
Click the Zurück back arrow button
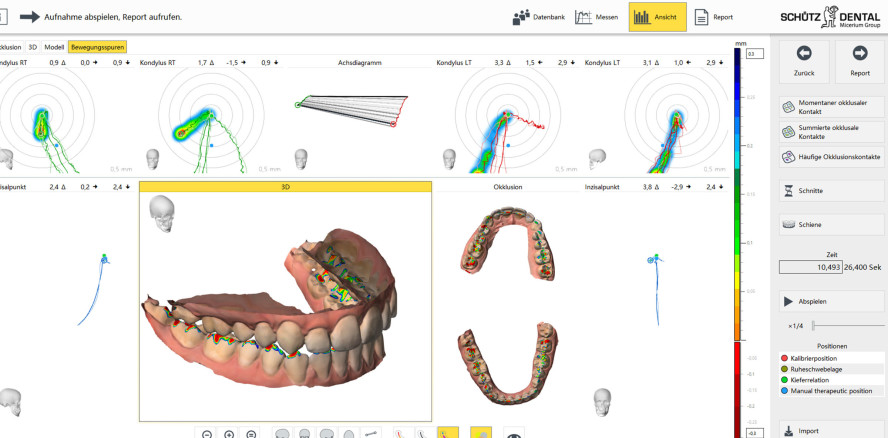[804, 62]
